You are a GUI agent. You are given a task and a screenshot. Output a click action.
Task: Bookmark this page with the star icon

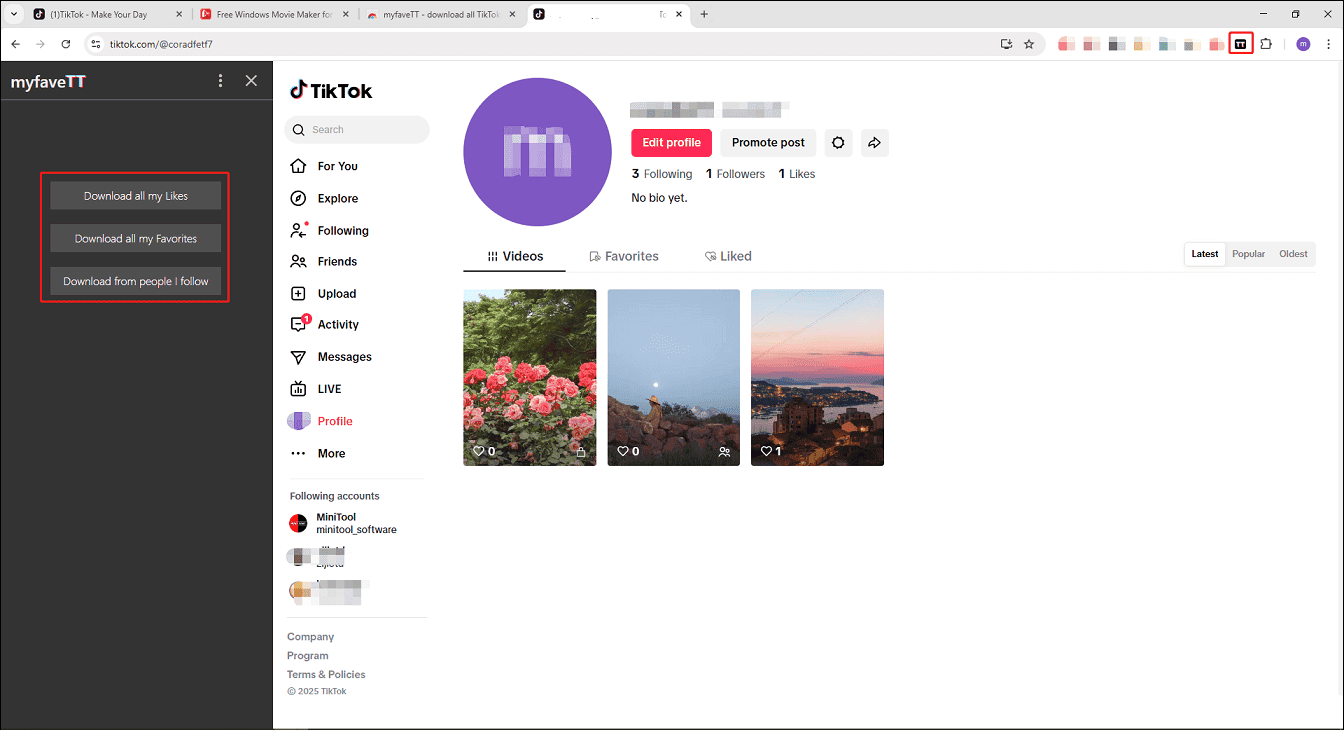pos(1029,44)
